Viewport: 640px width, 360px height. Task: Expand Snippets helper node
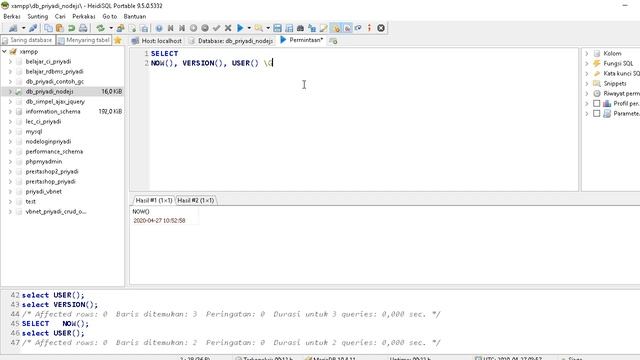pyautogui.click(x=587, y=84)
